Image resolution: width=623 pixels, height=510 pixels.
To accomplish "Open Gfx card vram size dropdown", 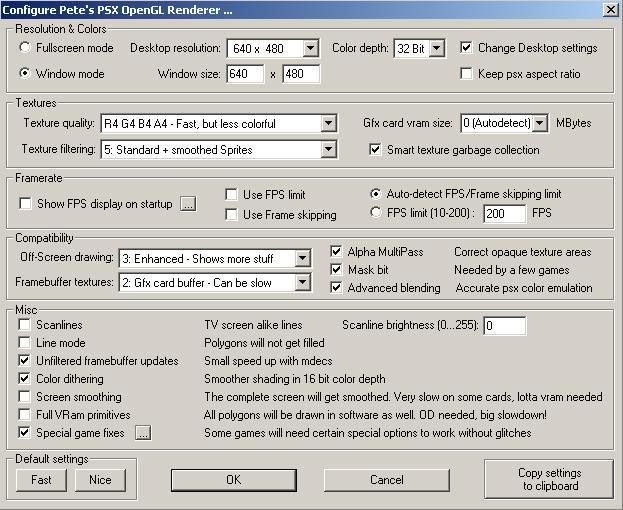I will (x=540, y=123).
